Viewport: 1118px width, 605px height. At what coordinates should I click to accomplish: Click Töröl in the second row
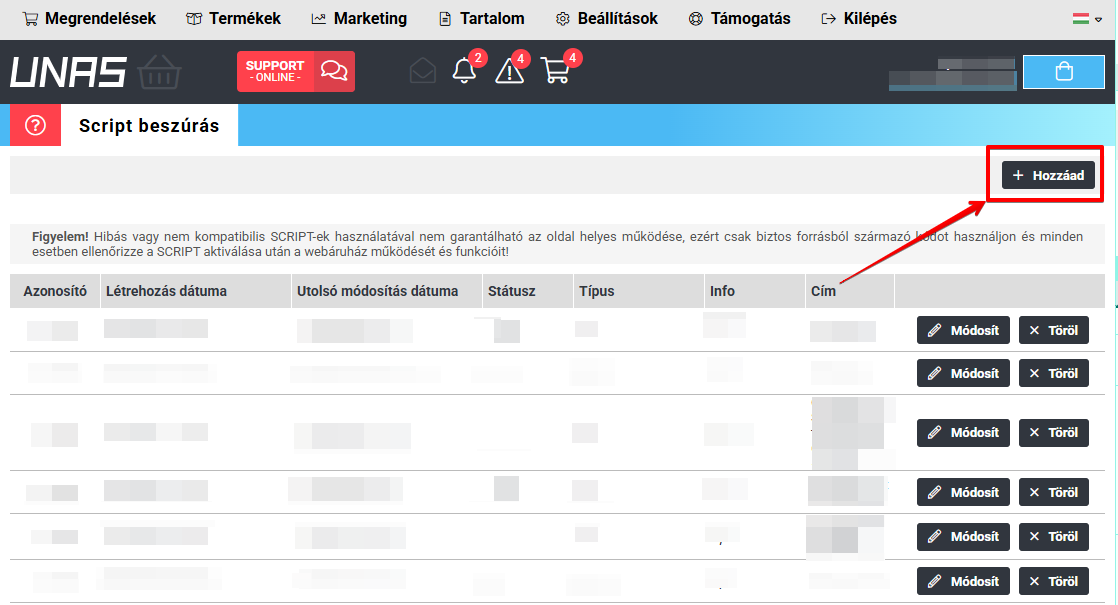pos(1054,373)
